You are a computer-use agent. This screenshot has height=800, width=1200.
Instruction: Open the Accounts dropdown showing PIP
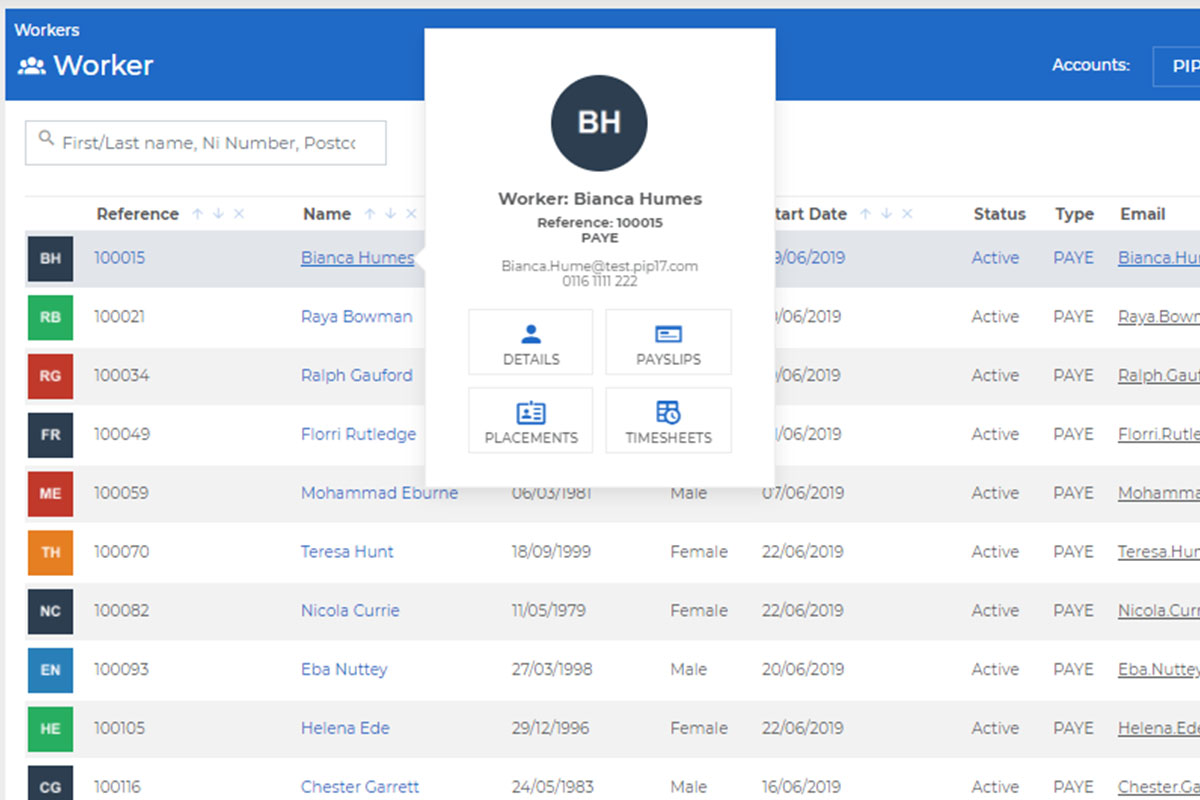(1177, 66)
